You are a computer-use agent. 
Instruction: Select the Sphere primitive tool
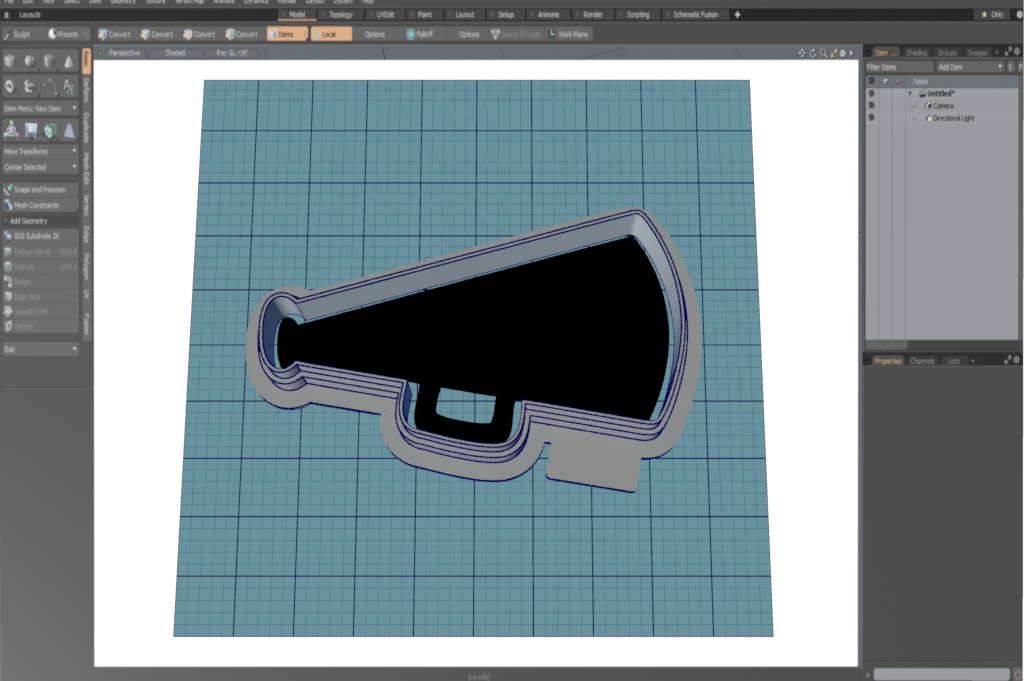coord(29,62)
